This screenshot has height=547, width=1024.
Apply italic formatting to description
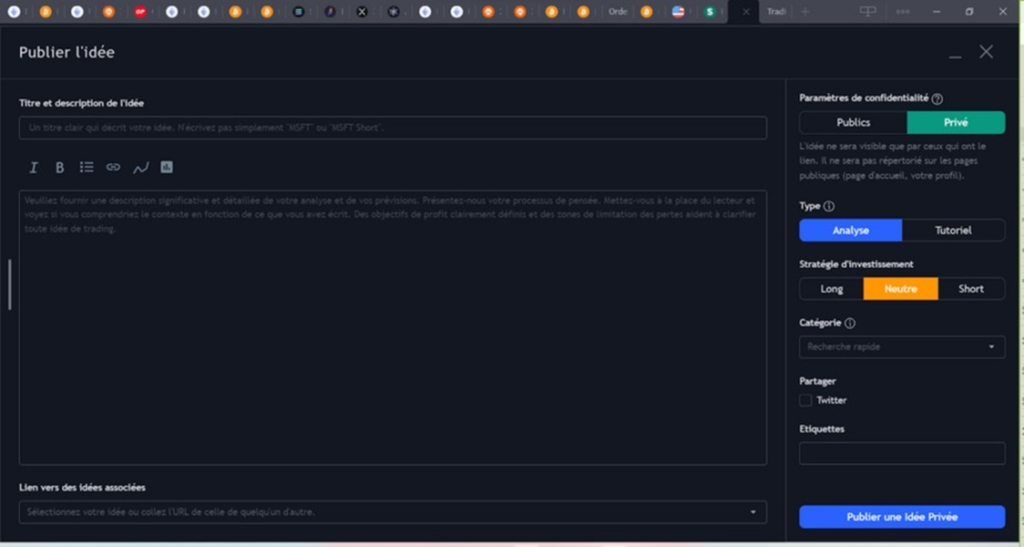click(33, 168)
